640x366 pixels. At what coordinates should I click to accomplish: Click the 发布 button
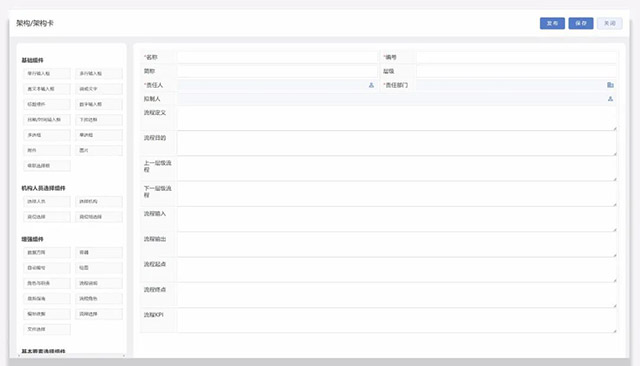[552, 23]
